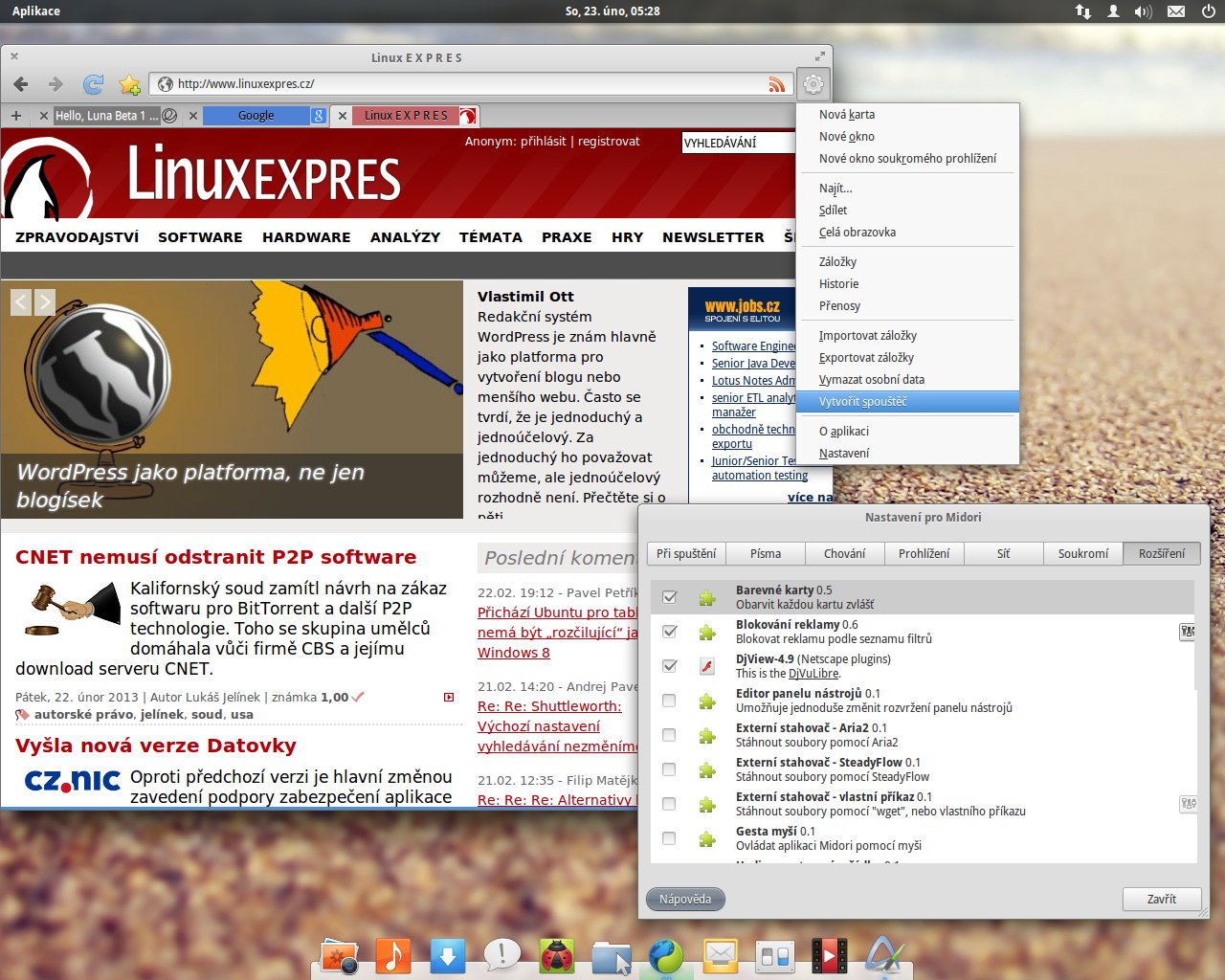1225x980 pixels.
Task: Open the mail indicator in top panel
Action: [x=1176, y=11]
